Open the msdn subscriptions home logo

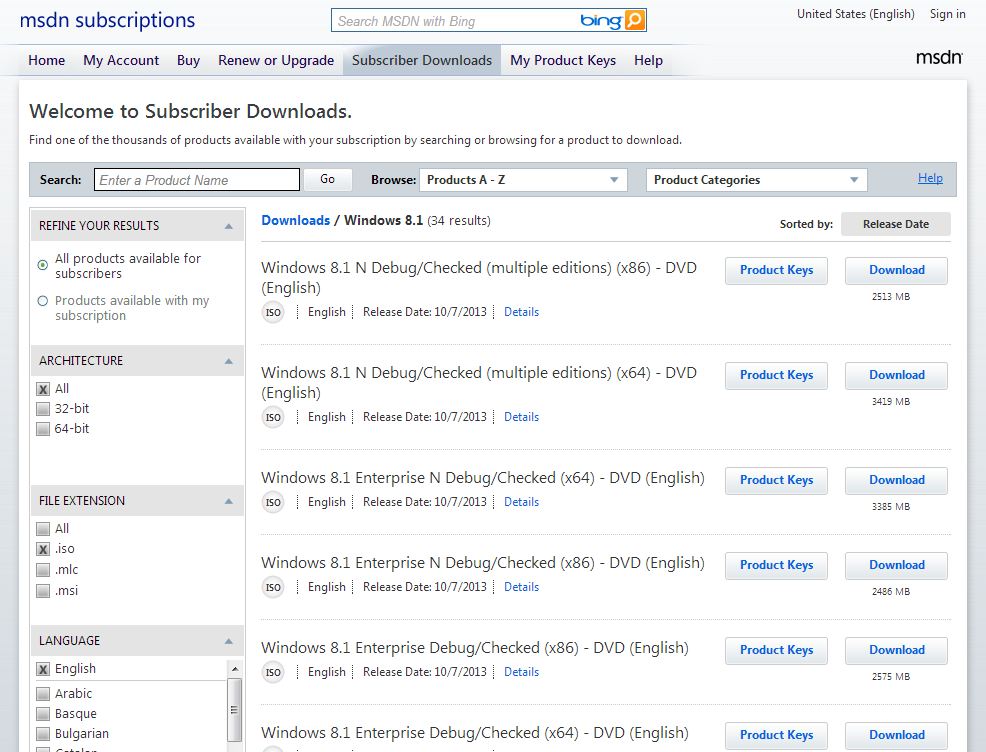point(108,20)
